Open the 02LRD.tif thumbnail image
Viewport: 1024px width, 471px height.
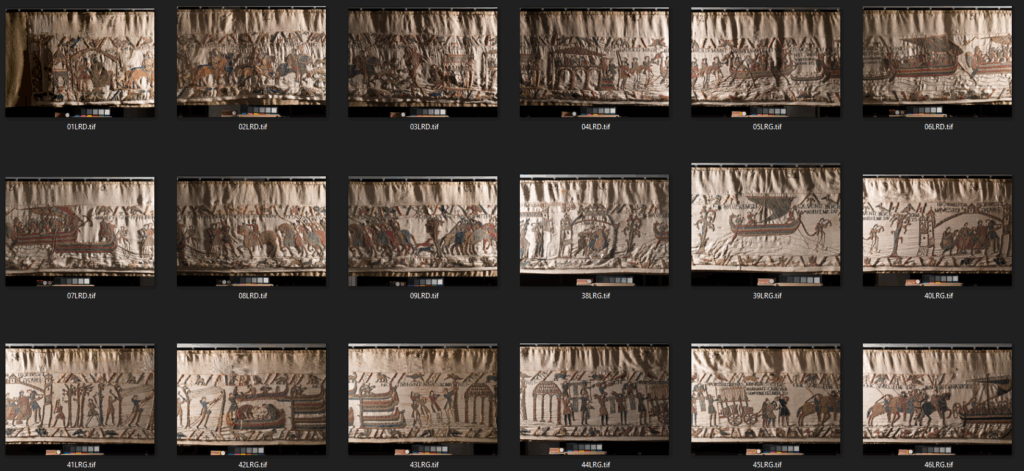coord(251,62)
